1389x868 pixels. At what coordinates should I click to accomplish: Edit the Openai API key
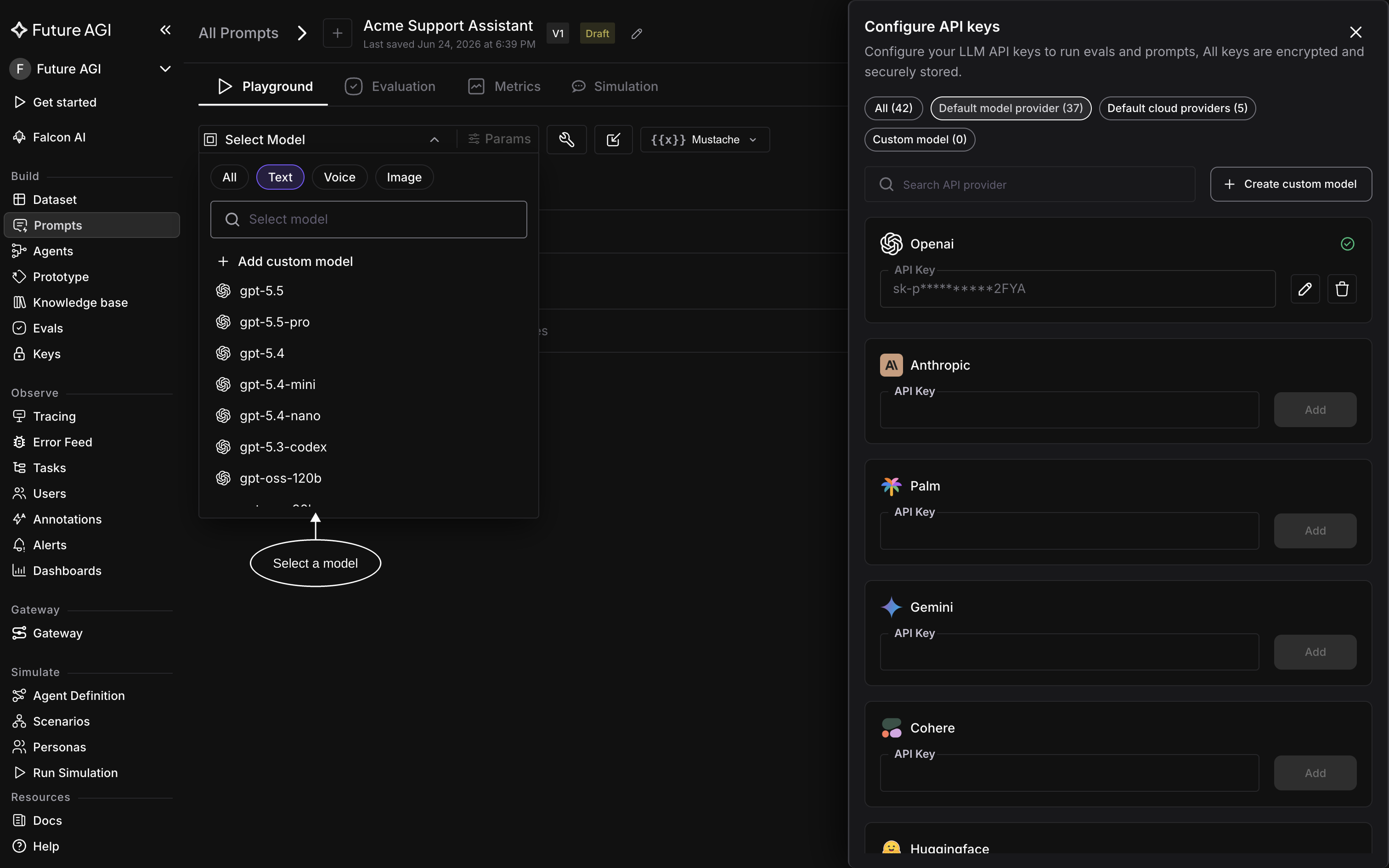tap(1305, 289)
